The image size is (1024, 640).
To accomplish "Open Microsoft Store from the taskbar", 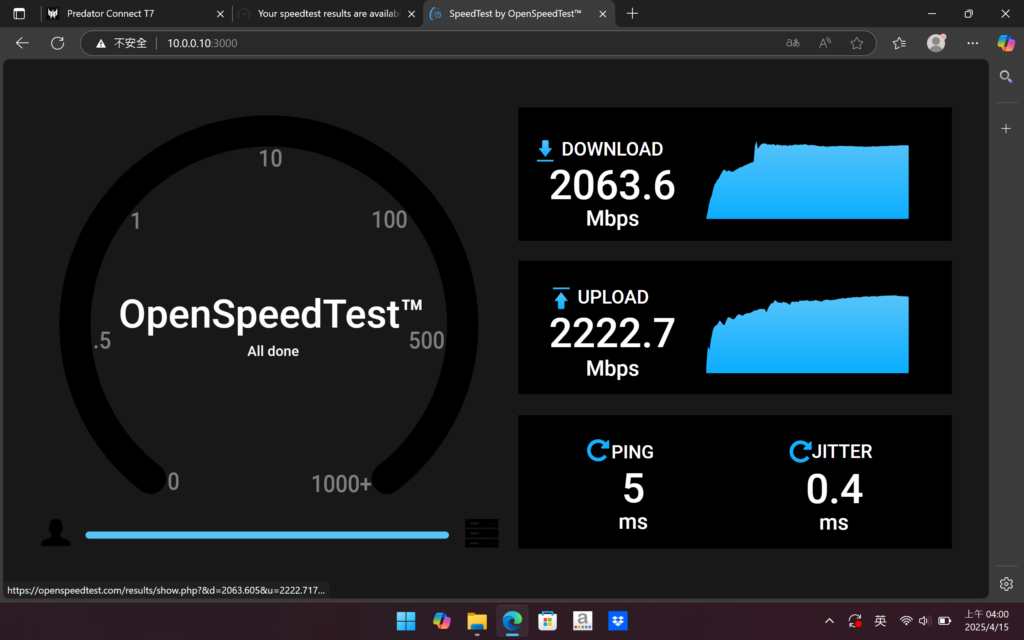I will (x=547, y=620).
